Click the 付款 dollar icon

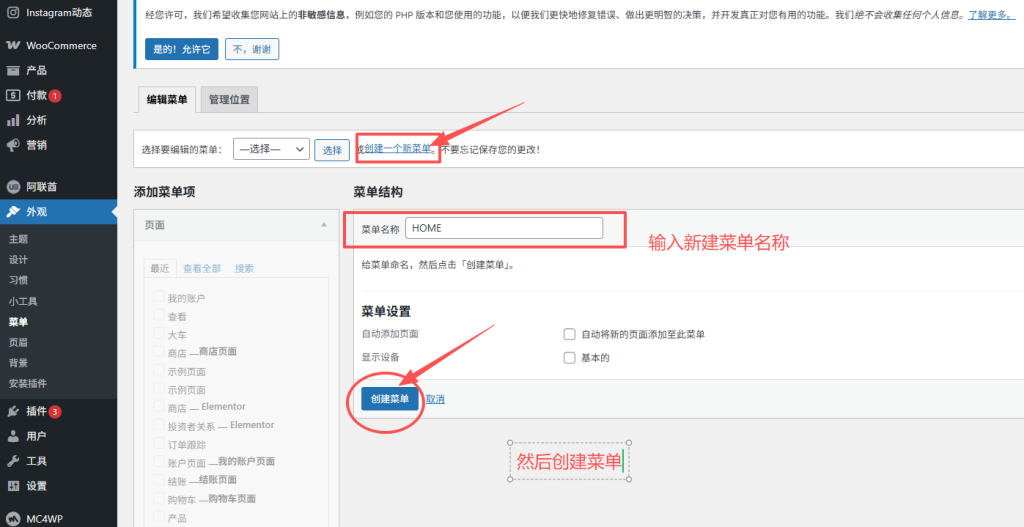click(13, 95)
